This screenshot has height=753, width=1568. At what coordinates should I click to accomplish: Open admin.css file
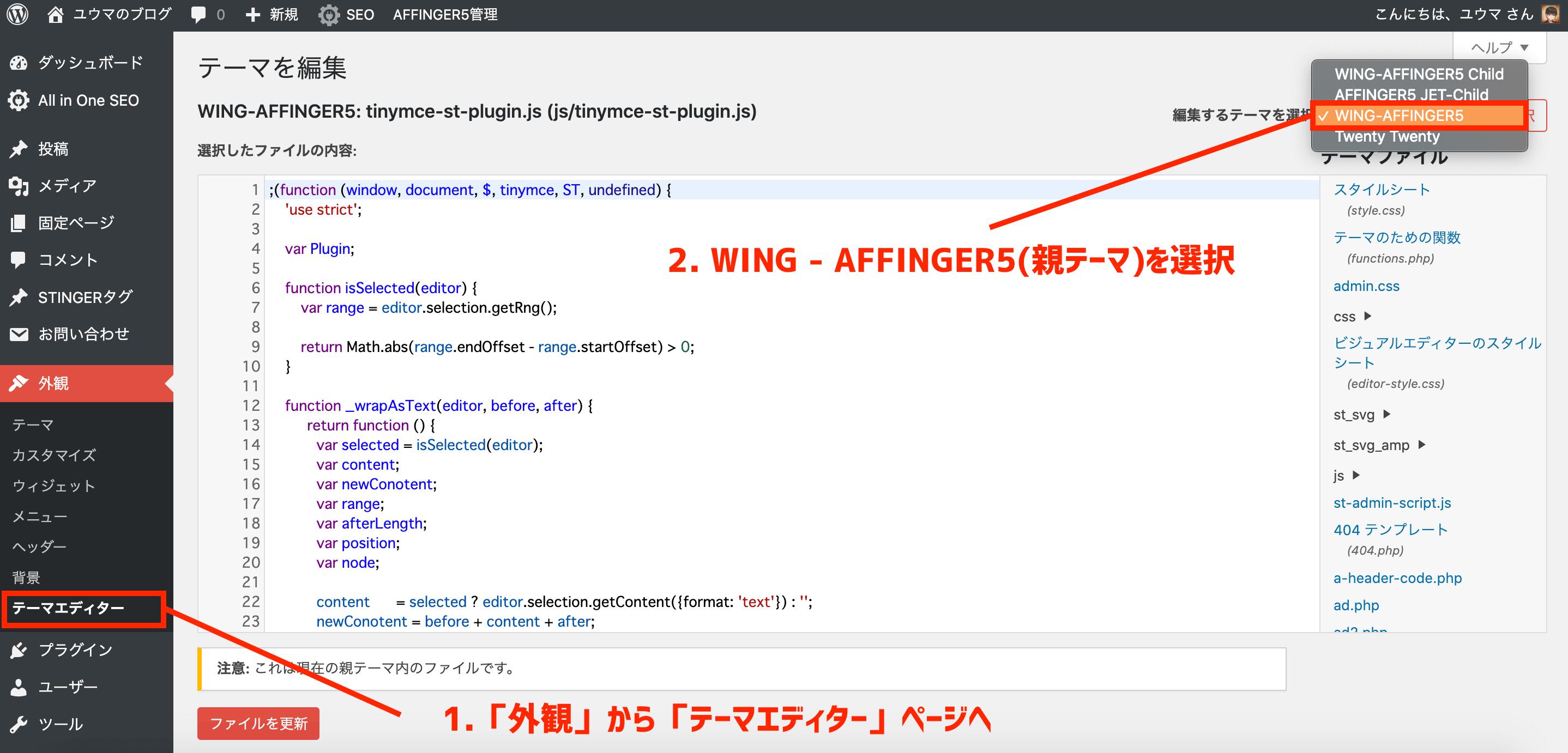click(1366, 286)
